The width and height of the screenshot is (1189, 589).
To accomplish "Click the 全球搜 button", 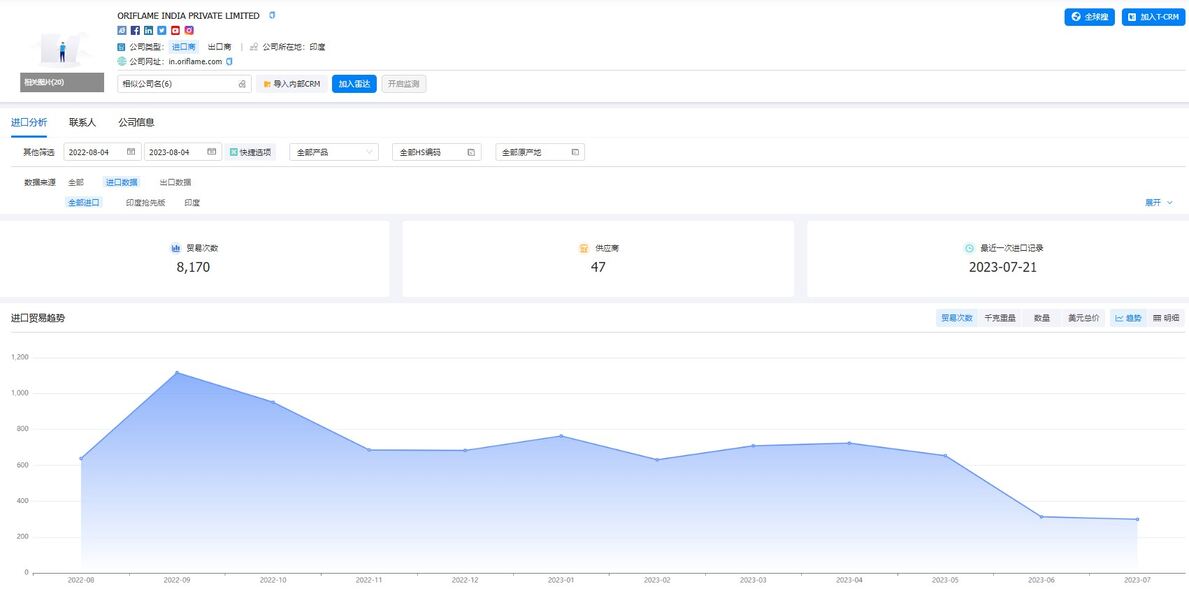I will coord(1090,17).
